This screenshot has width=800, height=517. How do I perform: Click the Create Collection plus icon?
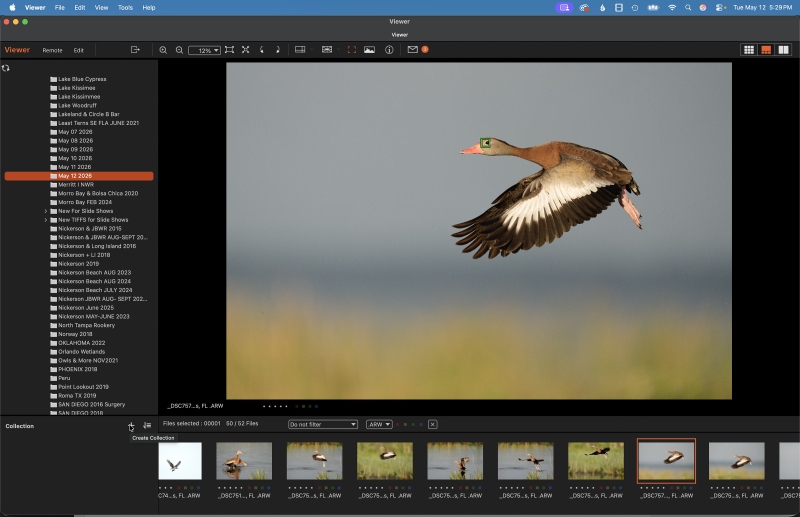(x=131, y=426)
